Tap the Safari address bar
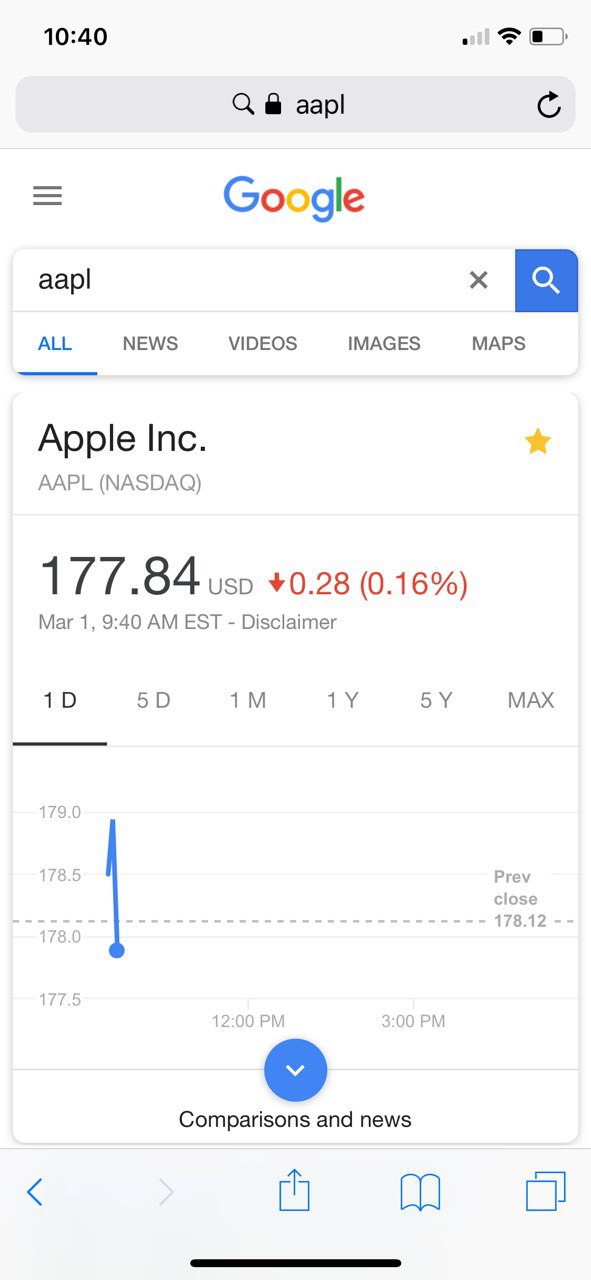591x1280 pixels. point(295,105)
